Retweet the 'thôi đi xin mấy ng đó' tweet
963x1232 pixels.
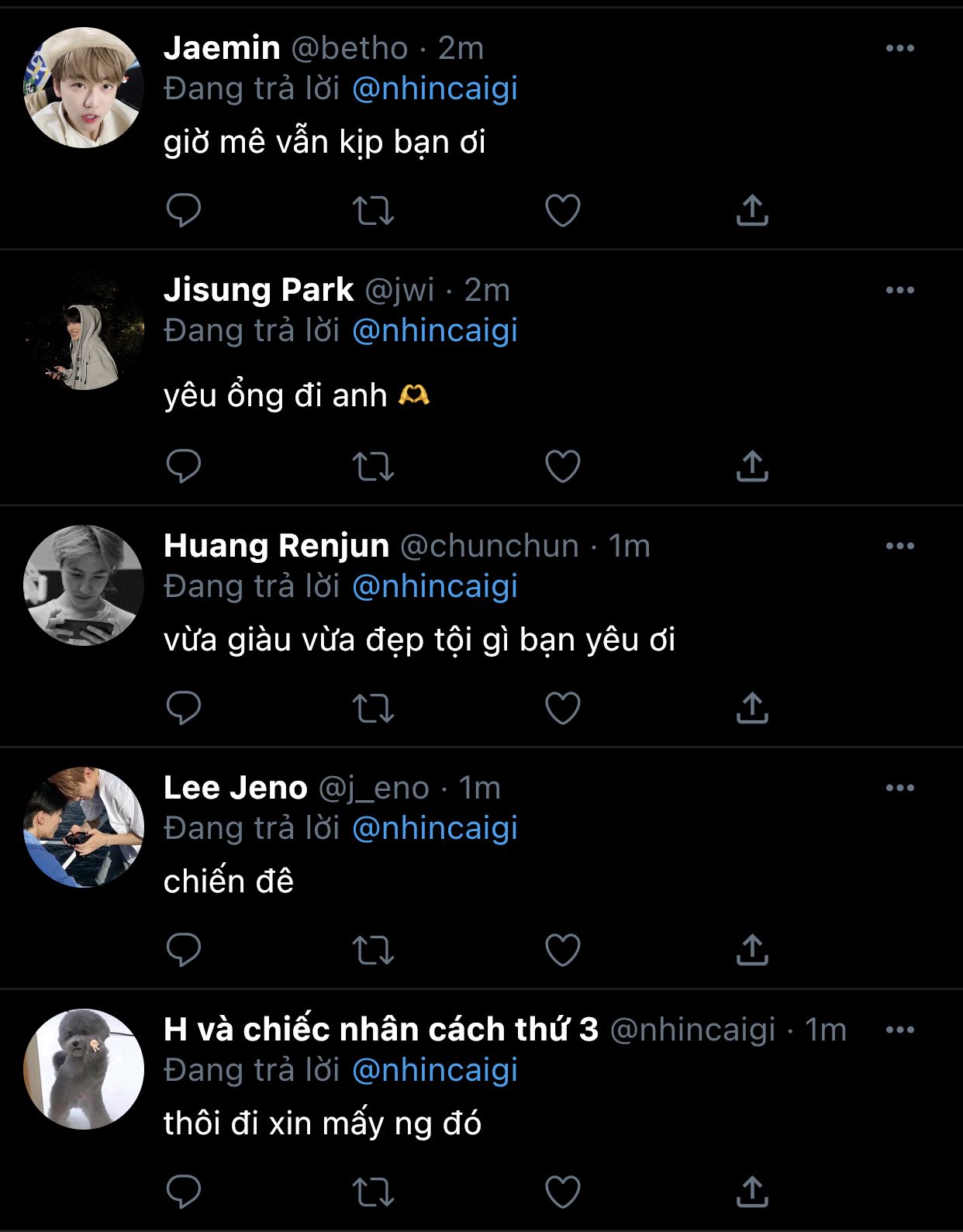coord(374,1192)
